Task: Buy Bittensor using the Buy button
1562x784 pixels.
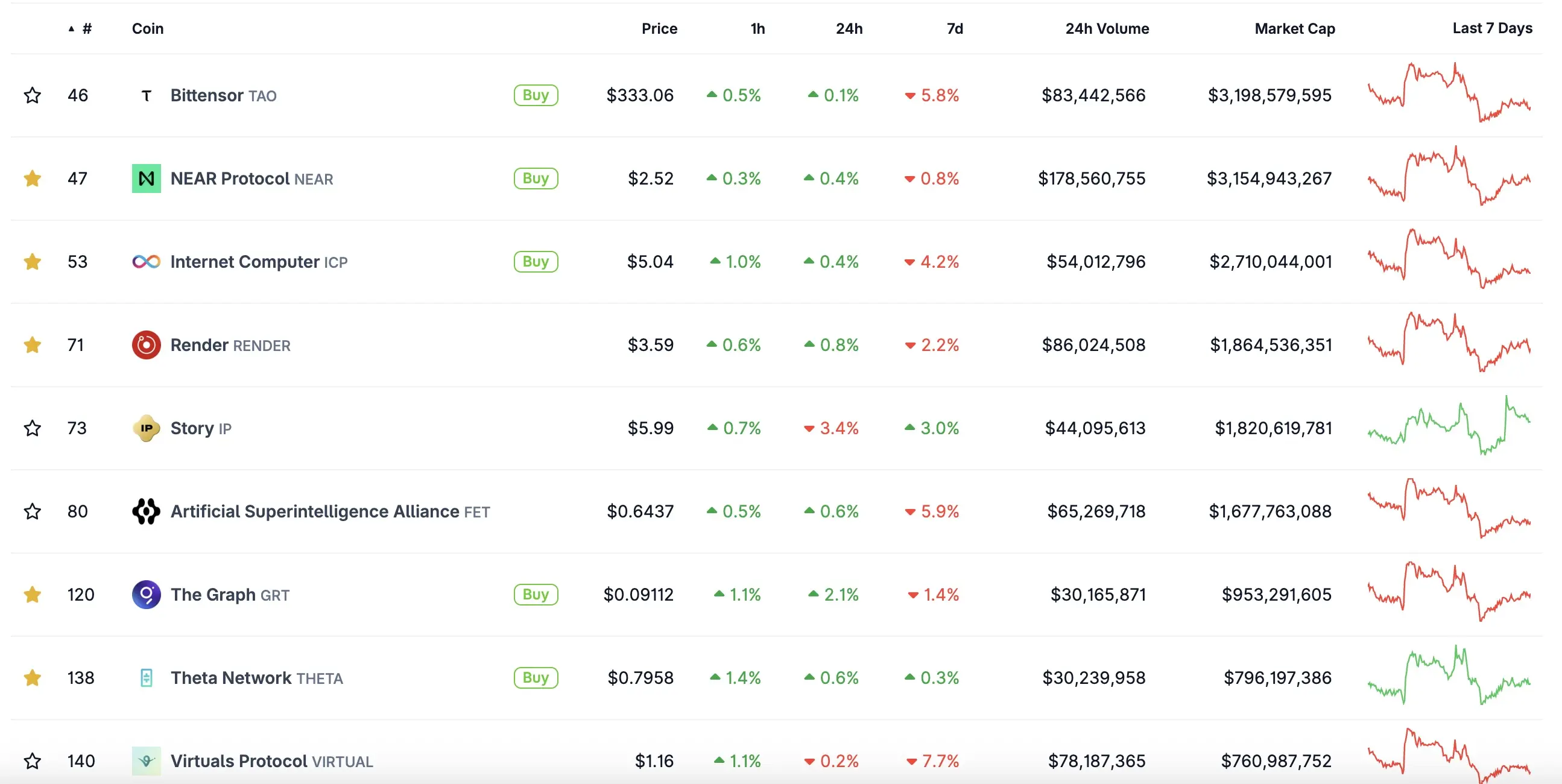Action: [x=536, y=95]
